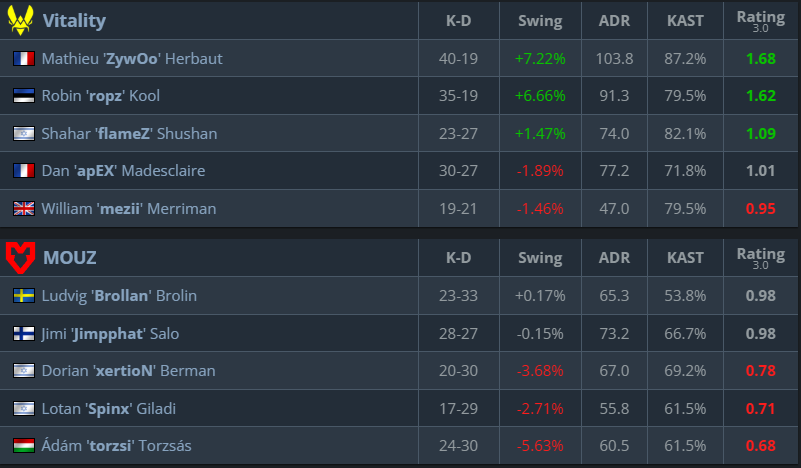This screenshot has height=468, width=801.
Task: Click the Swedish flag beside Brollan
Action: [24, 296]
